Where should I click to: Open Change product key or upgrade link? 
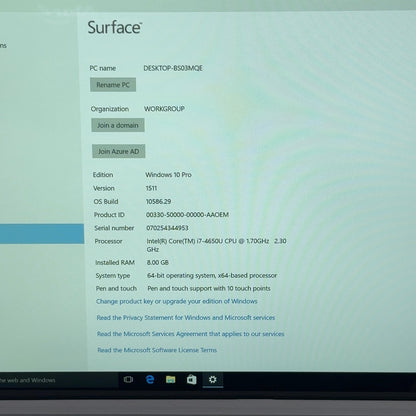point(177,301)
